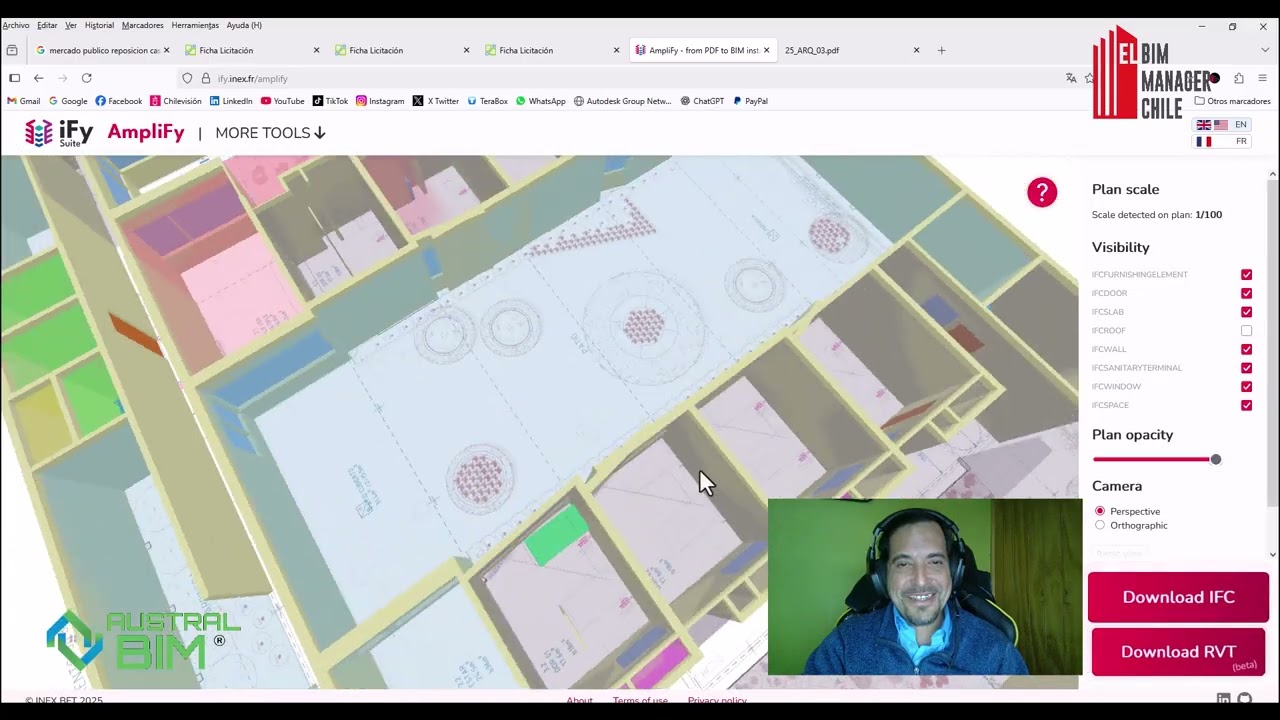Click the tracking protection shield icon
The image size is (1280, 720).
click(187, 78)
